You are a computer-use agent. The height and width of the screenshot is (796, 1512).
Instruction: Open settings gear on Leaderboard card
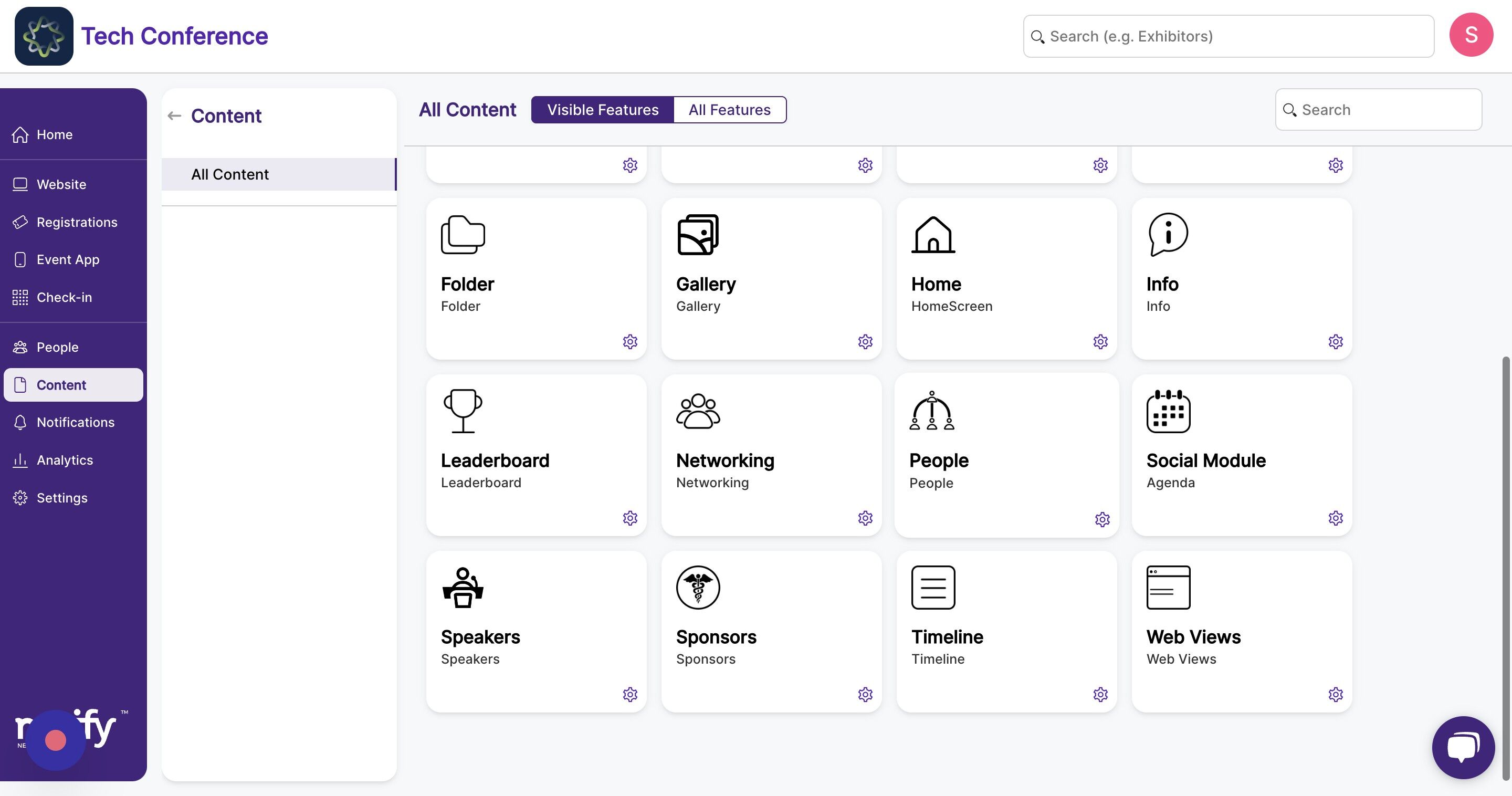point(630,518)
